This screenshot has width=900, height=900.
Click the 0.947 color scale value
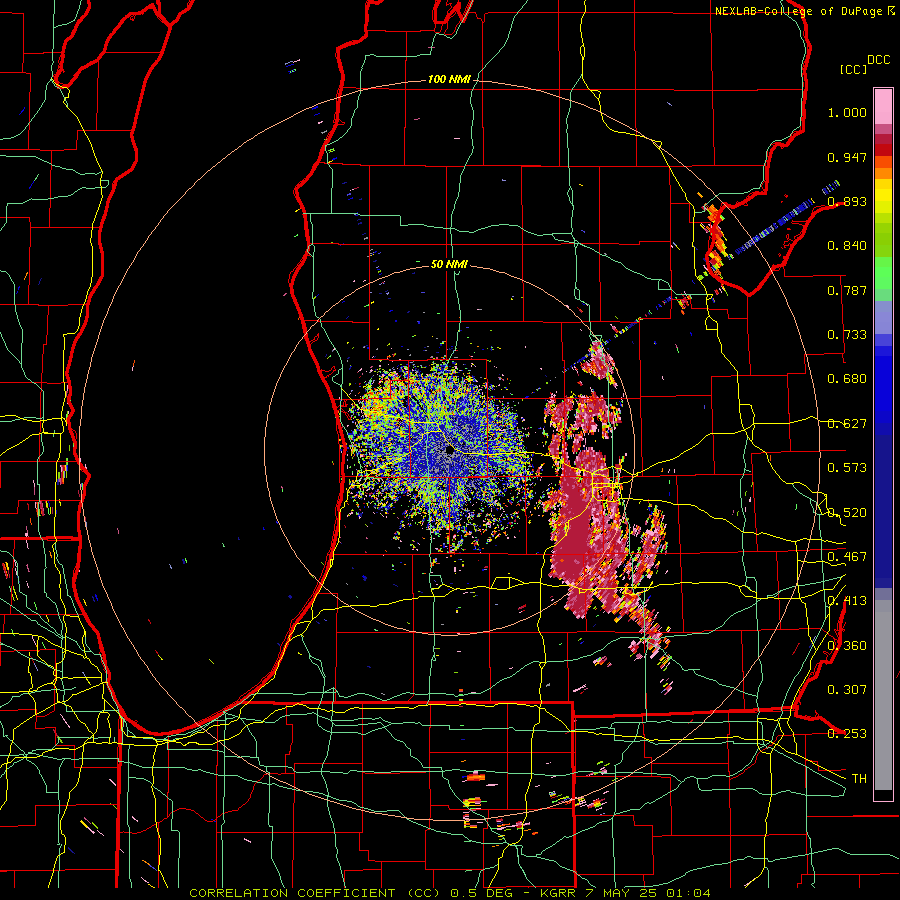pyautogui.click(x=847, y=157)
